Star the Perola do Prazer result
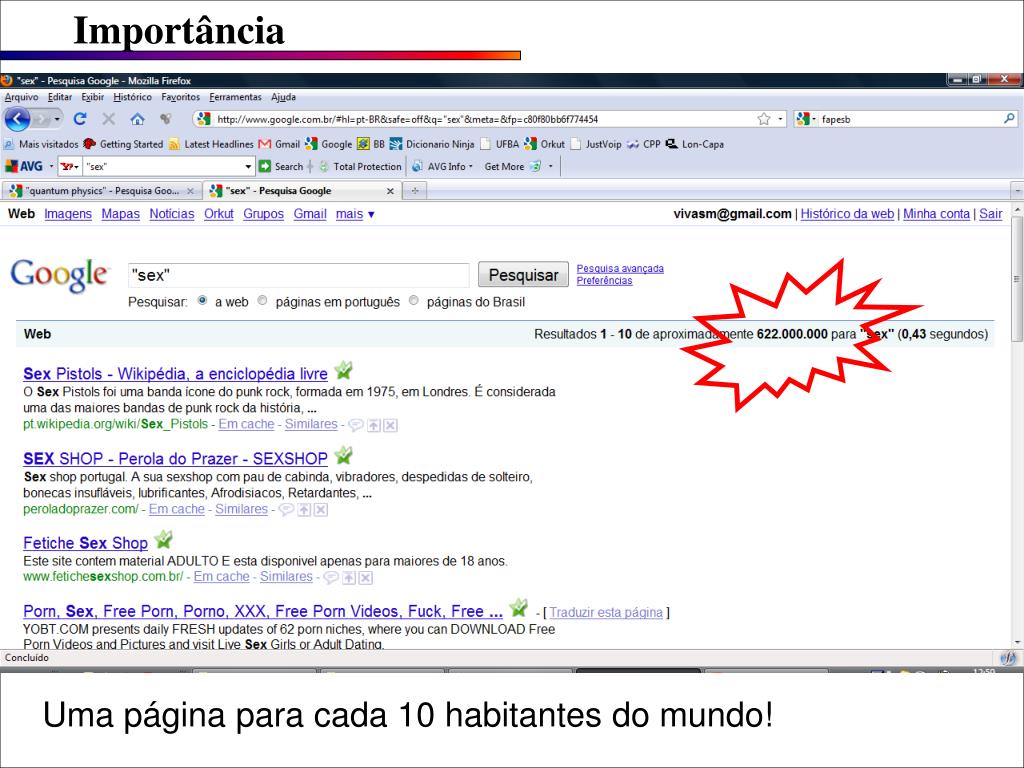1024x768 pixels. [x=344, y=455]
